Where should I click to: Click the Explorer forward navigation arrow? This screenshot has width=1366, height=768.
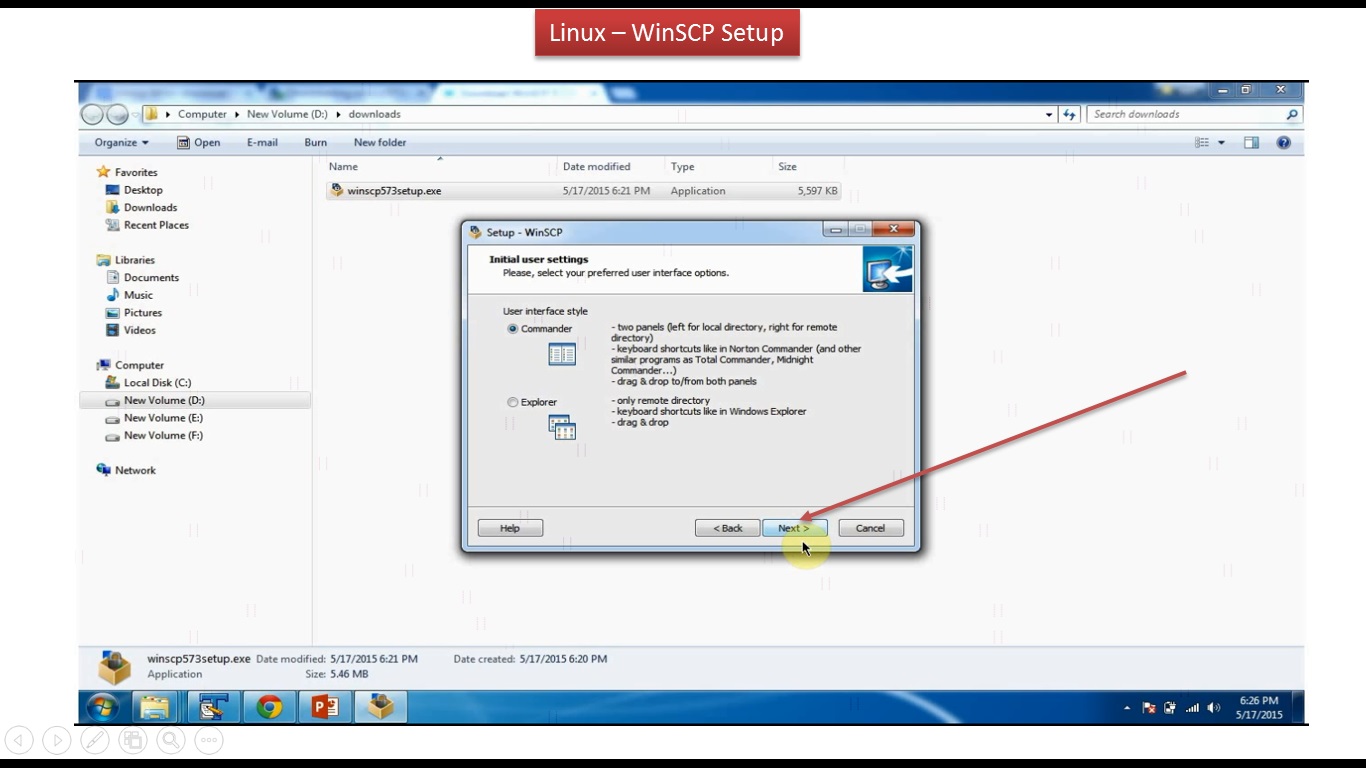pyautogui.click(x=118, y=114)
